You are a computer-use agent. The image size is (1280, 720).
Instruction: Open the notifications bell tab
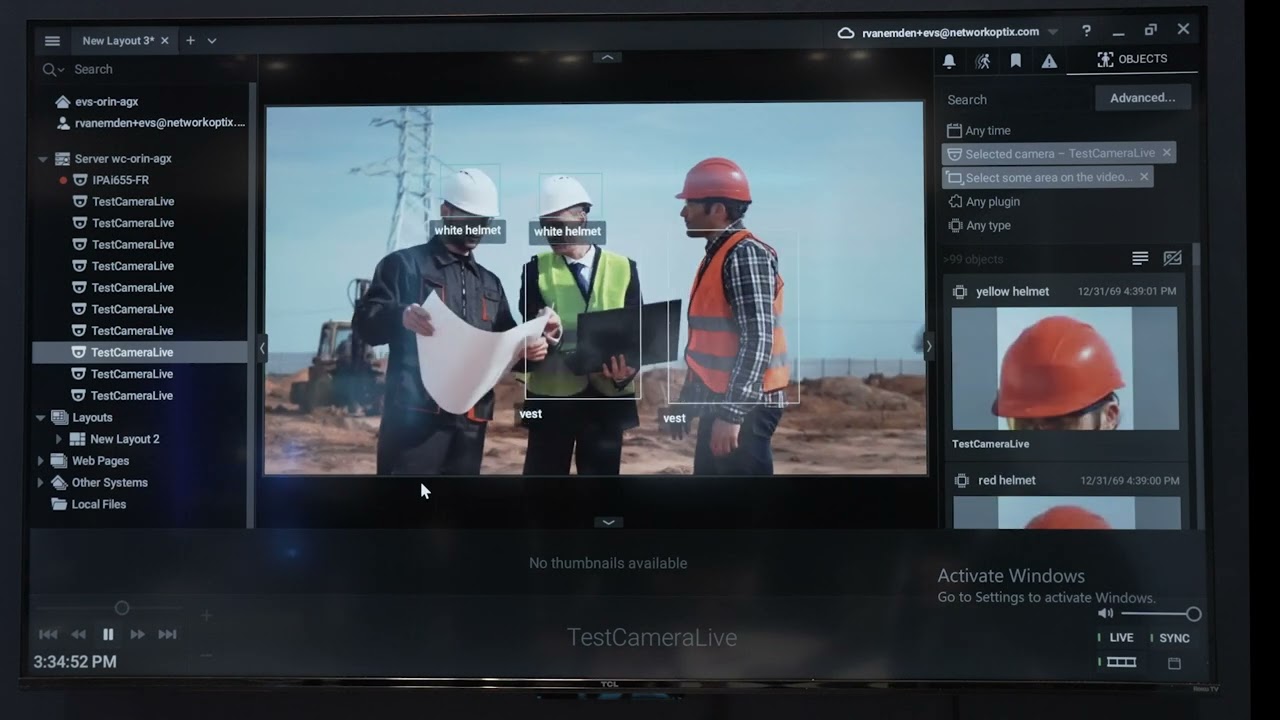click(x=949, y=61)
